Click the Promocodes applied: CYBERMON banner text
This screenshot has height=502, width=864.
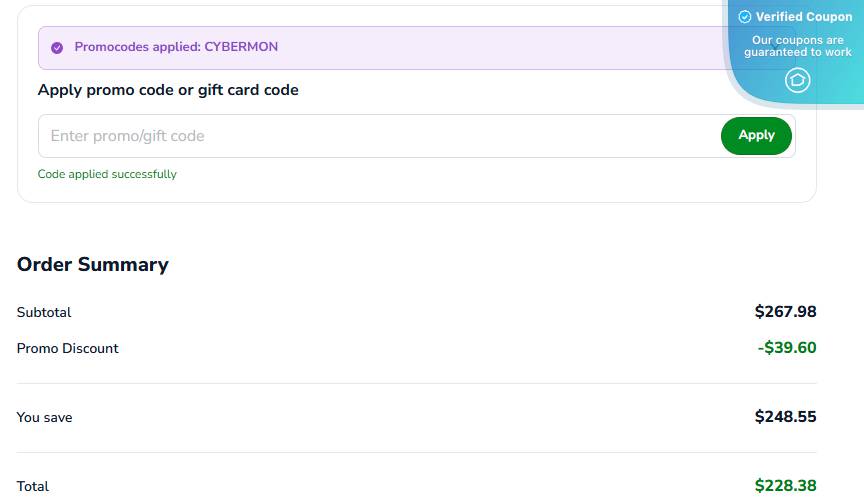(x=176, y=47)
